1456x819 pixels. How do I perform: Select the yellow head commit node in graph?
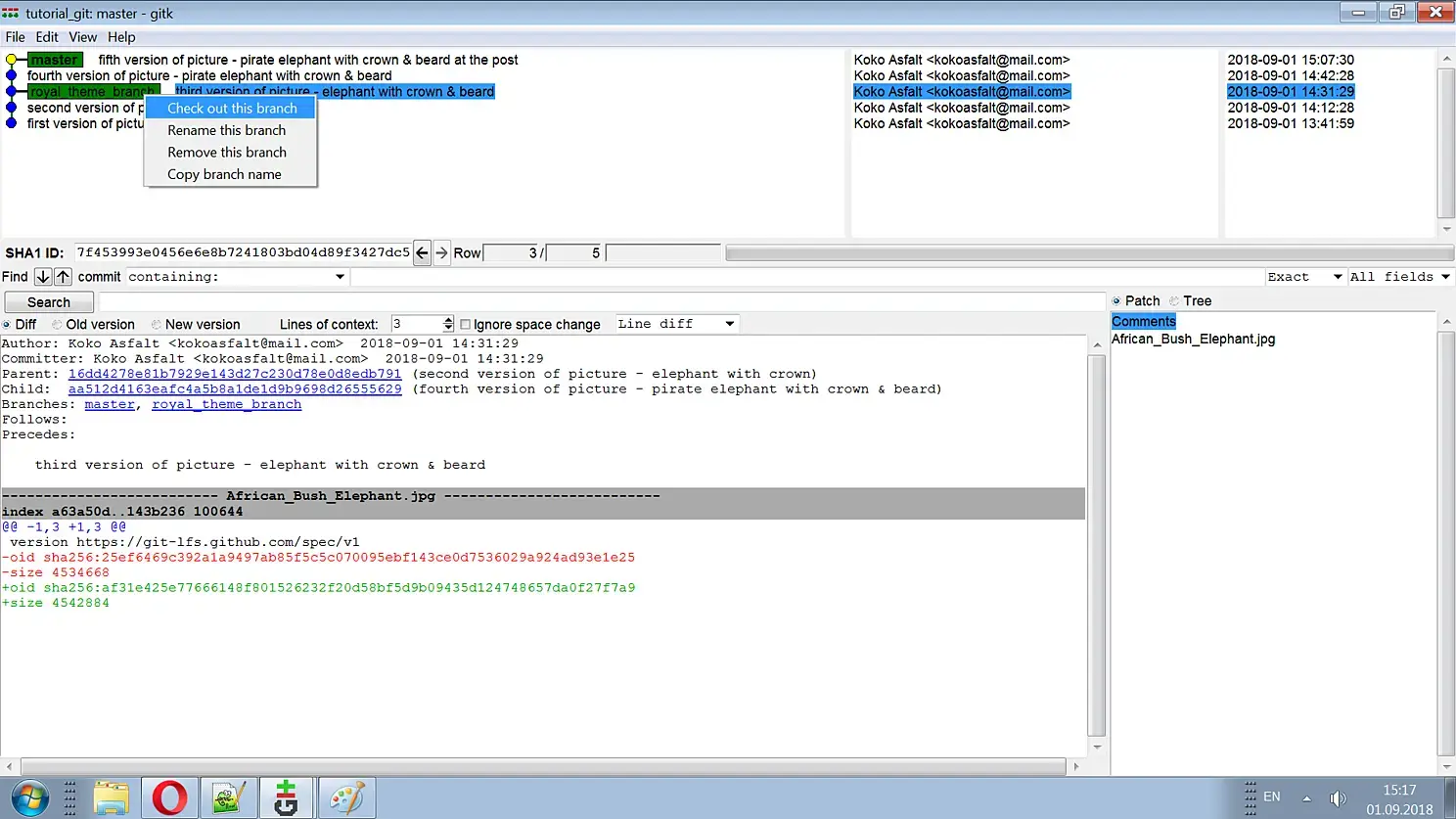click(11, 60)
